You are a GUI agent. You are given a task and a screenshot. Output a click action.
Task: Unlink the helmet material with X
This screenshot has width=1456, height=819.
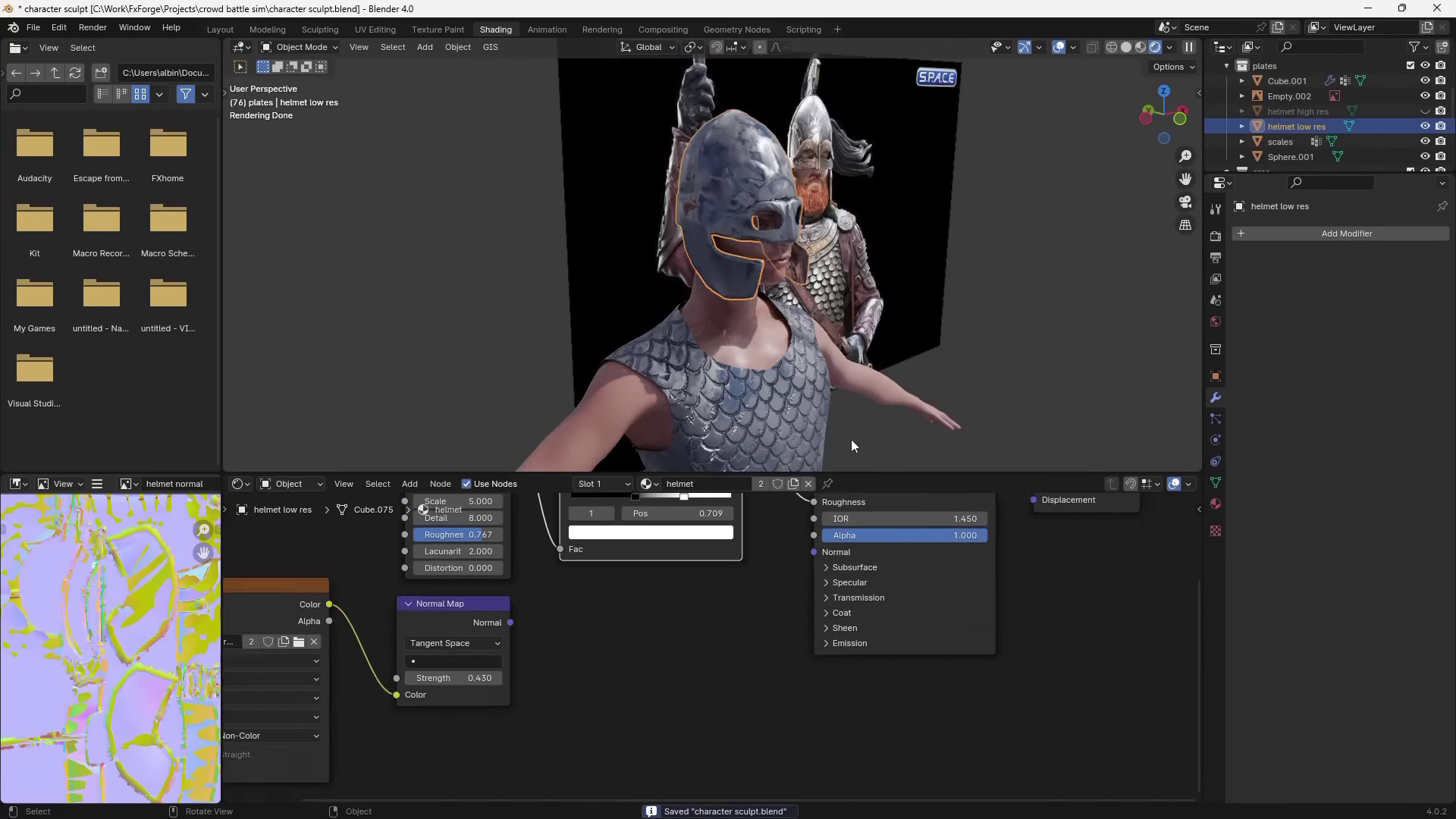click(808, 484)
